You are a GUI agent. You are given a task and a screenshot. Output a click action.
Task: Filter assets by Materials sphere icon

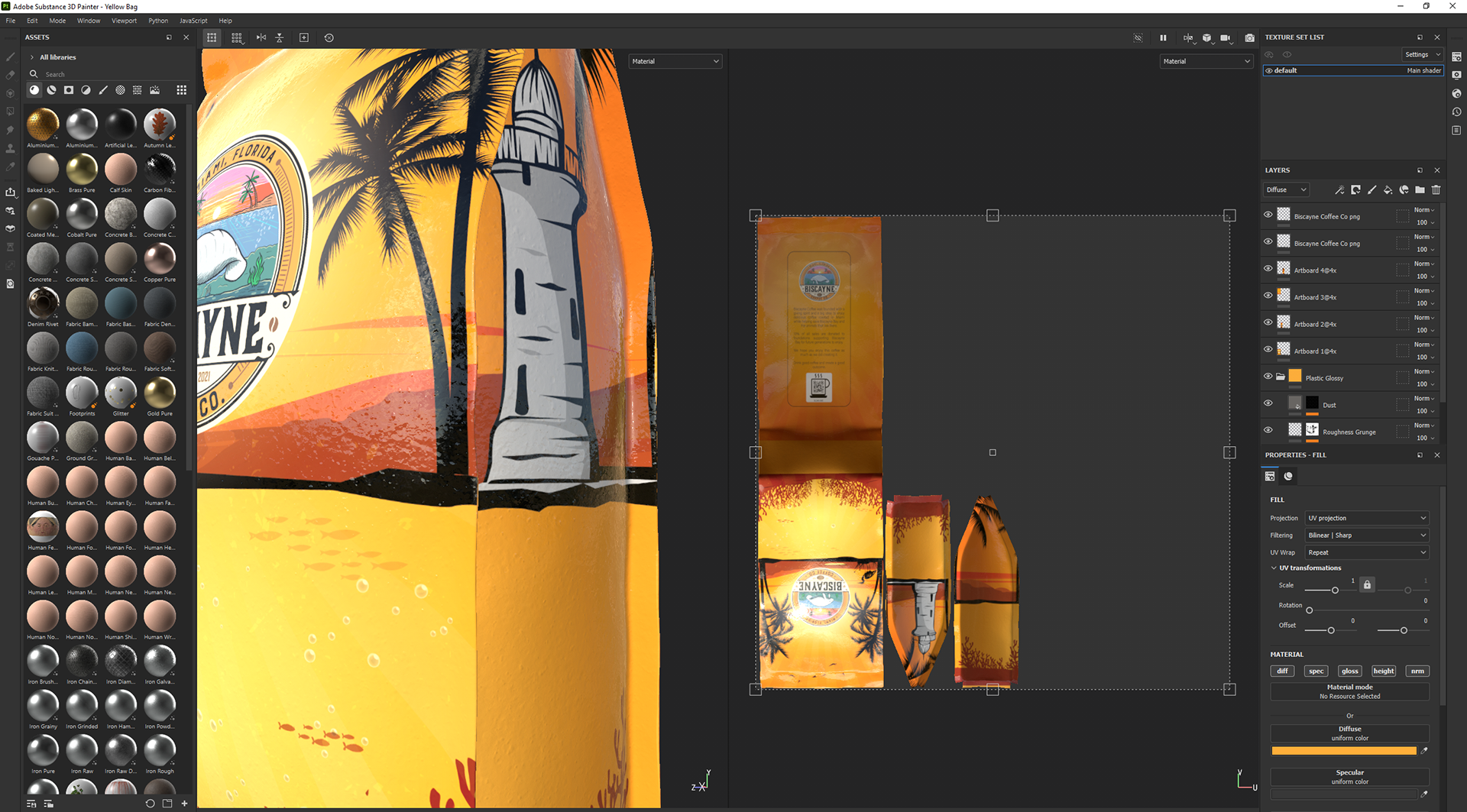[x=34, y=90]
